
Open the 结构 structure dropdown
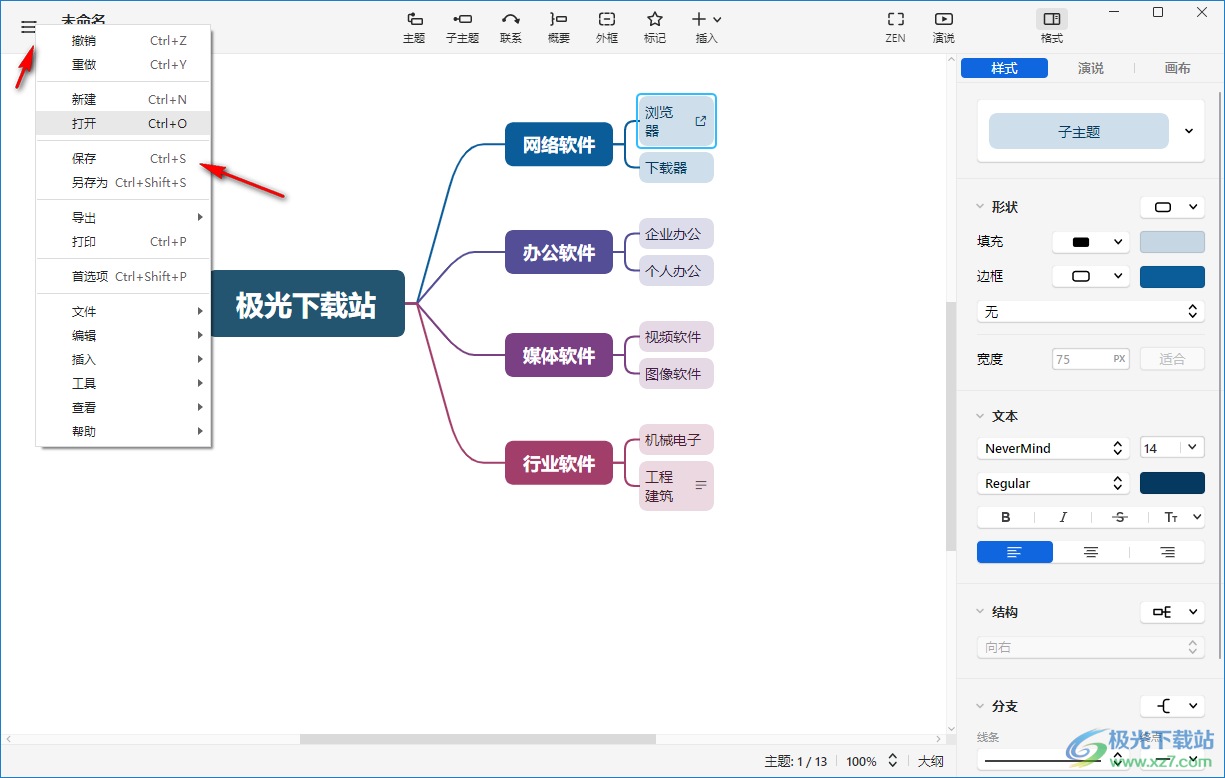[1172, 612]
